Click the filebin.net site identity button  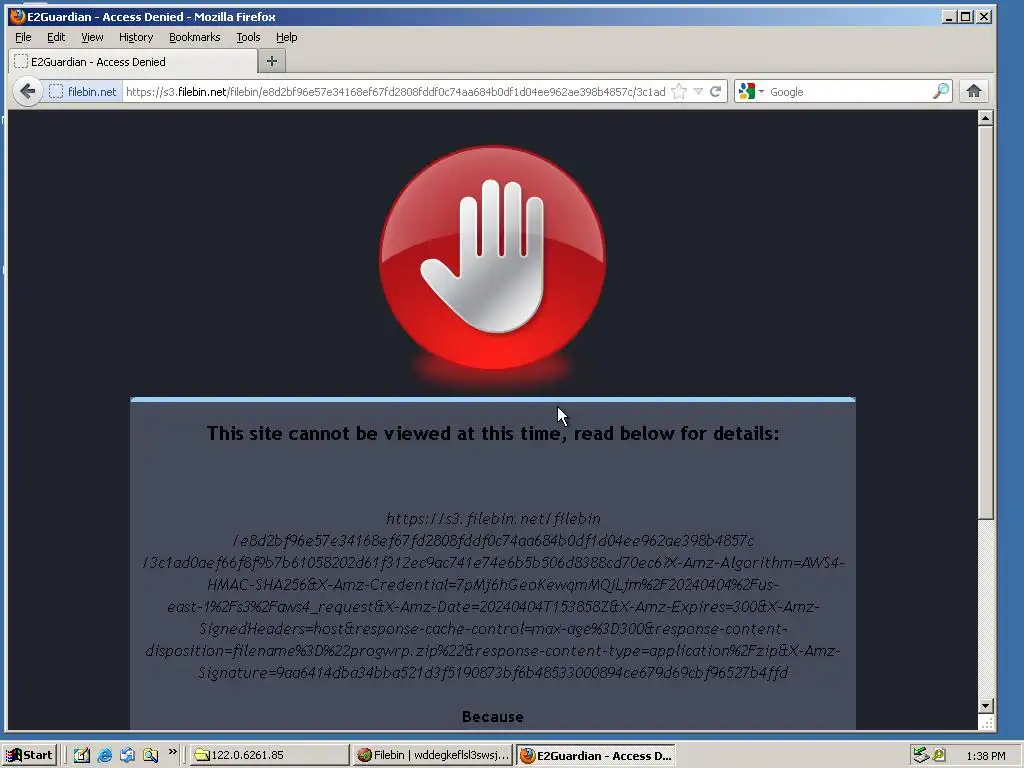pyautogui.click(x=83, y=91)
